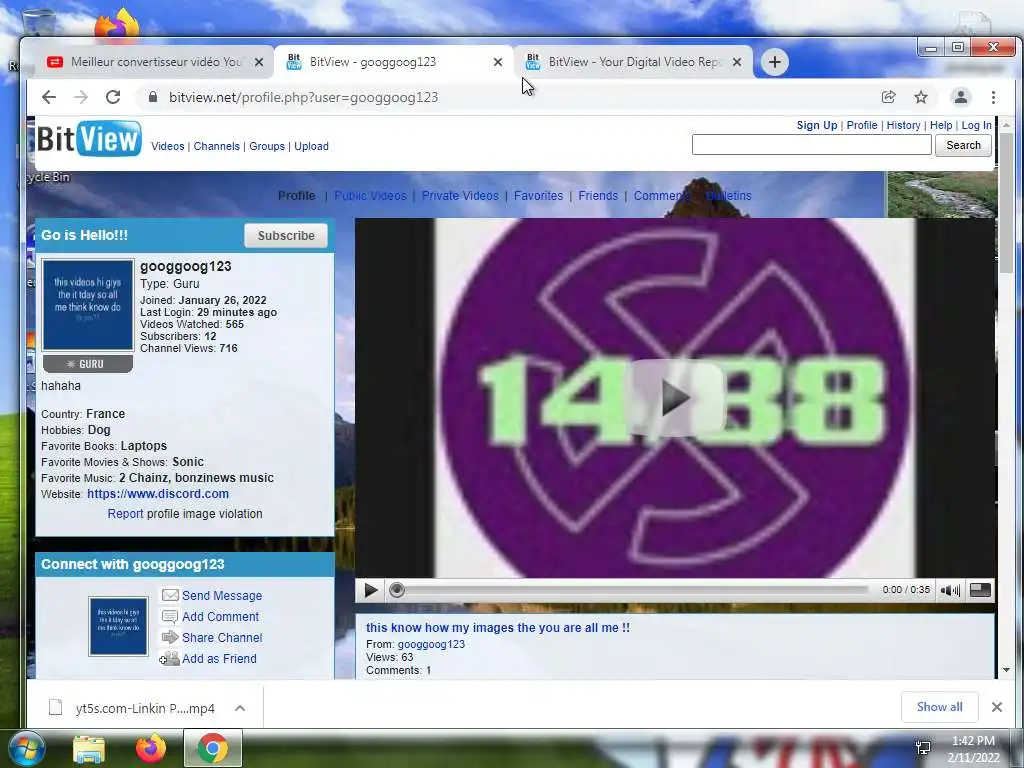The height and width of the screenshot is (768, 1024).
Task: Click the share page icon in address bar
Action: click(x=888, y=97)
